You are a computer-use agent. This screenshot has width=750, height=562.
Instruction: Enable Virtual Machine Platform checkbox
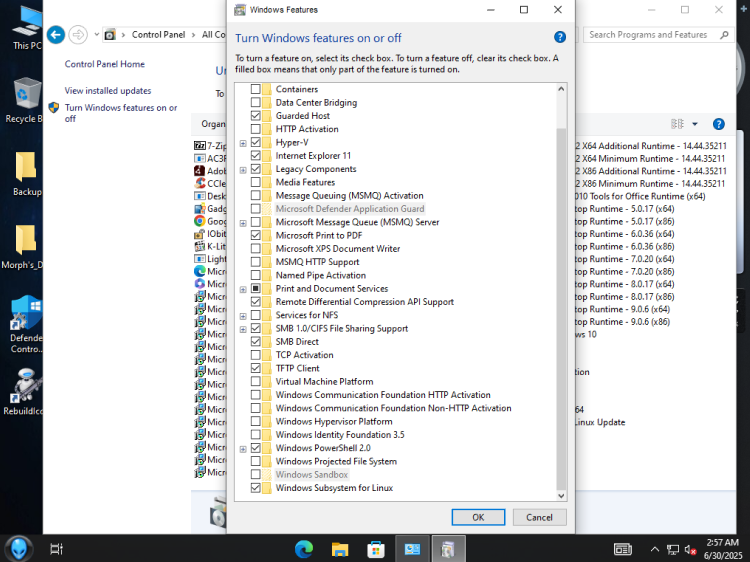point(255,382)
